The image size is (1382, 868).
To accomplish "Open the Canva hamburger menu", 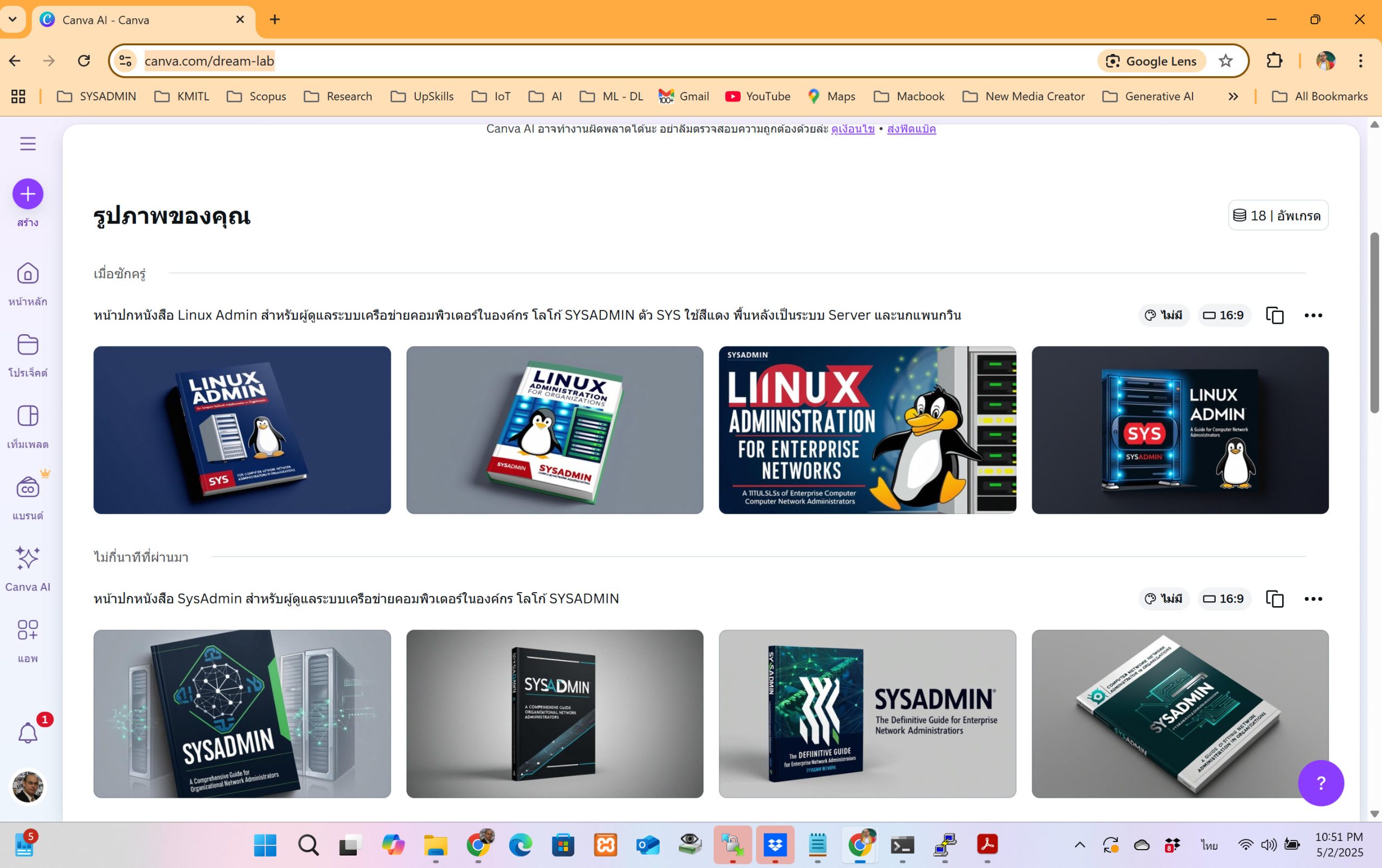I will coord(28,144).
